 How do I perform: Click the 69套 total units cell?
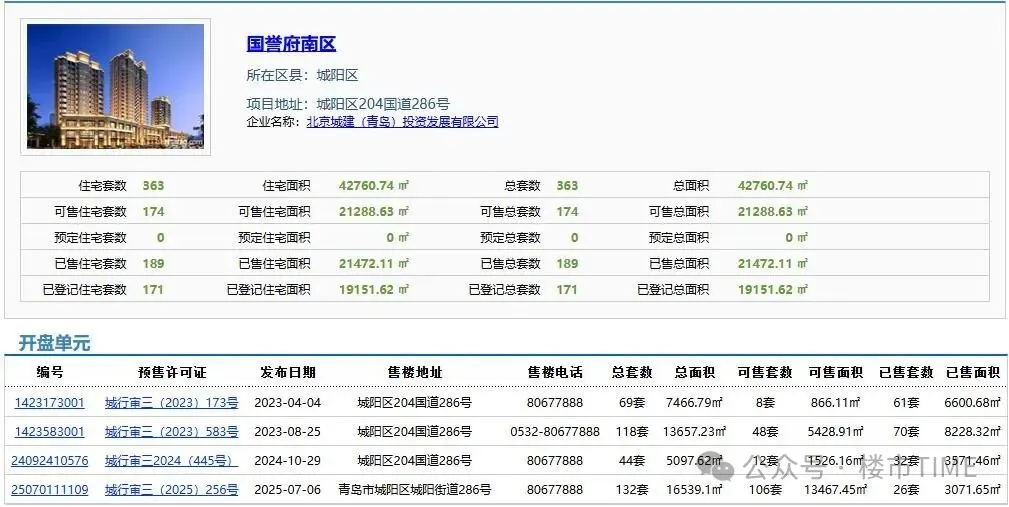click(631, 403)
